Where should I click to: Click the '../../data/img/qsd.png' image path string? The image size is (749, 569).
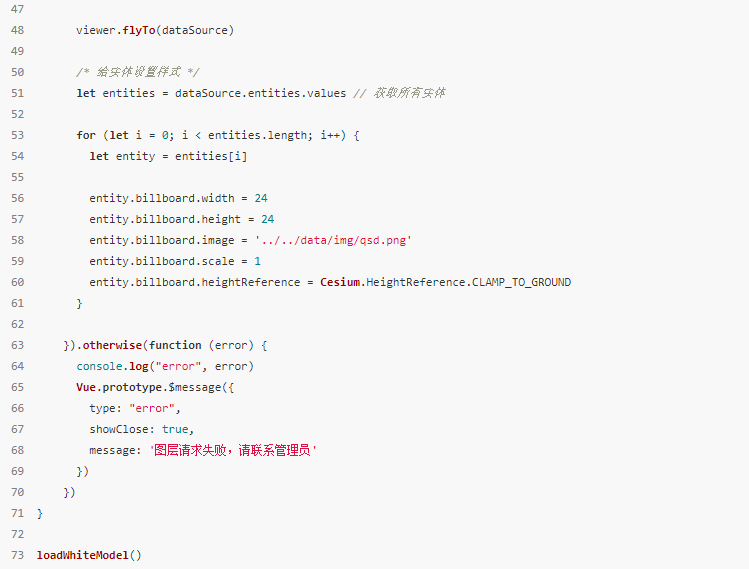333,240
